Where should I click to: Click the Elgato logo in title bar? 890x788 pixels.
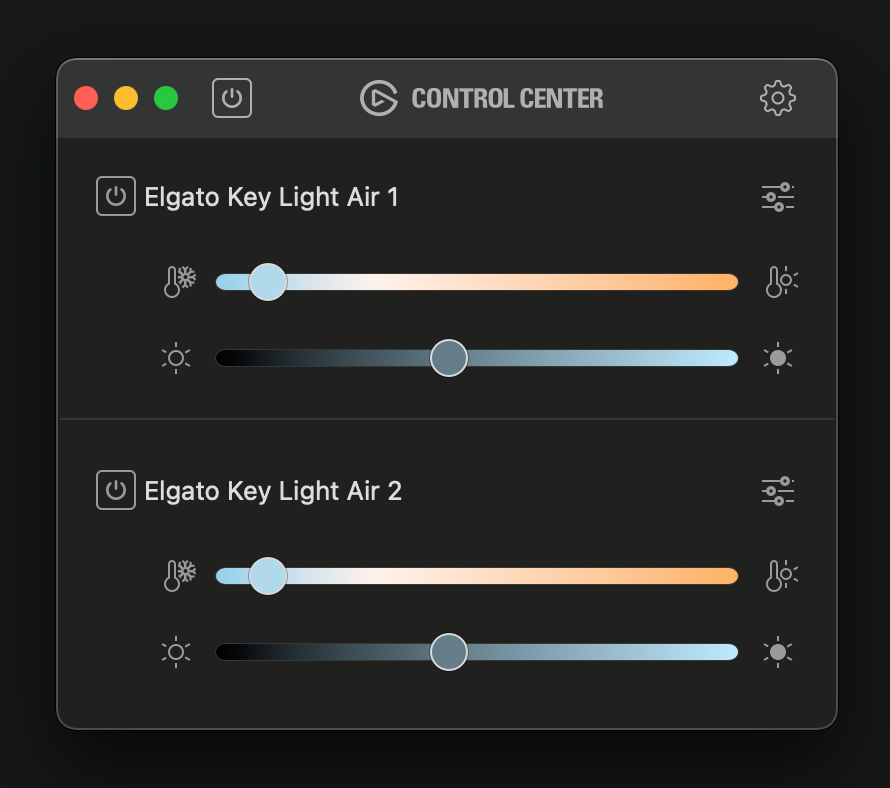pyautogui.click(x=379, y=98)
